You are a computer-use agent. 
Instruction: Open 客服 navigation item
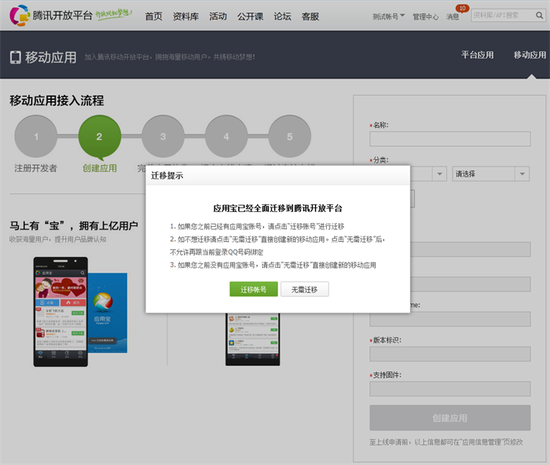(x=310, y=16)
